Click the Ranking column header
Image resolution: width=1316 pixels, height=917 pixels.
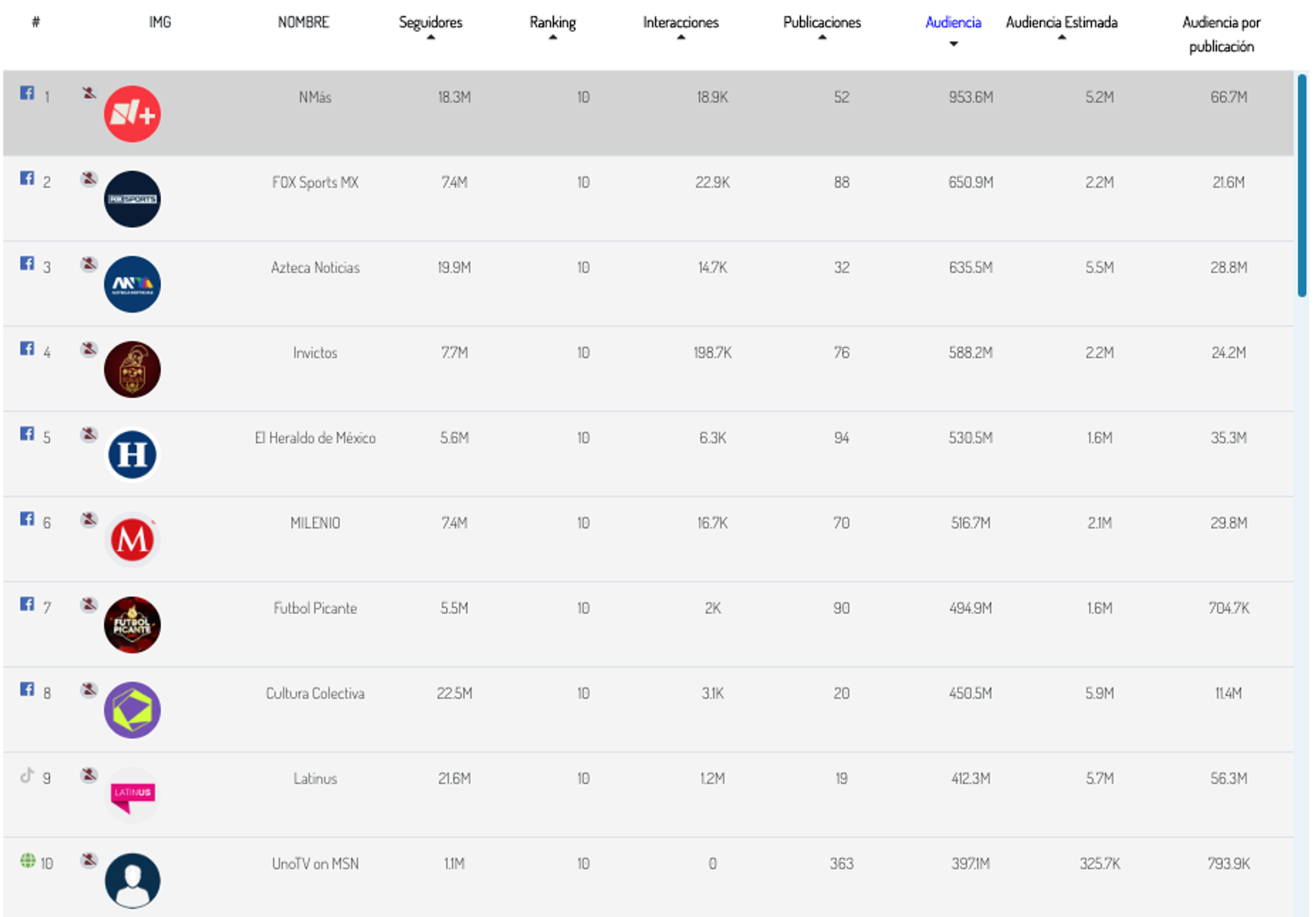tap(553, 22)
